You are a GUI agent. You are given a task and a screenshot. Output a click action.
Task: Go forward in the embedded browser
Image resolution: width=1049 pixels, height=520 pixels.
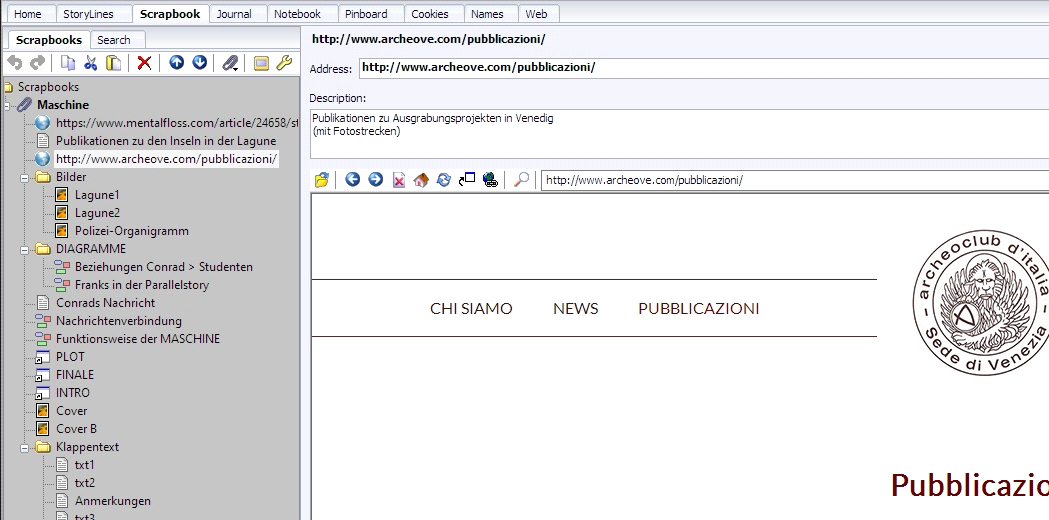click(x=376, y=179)
